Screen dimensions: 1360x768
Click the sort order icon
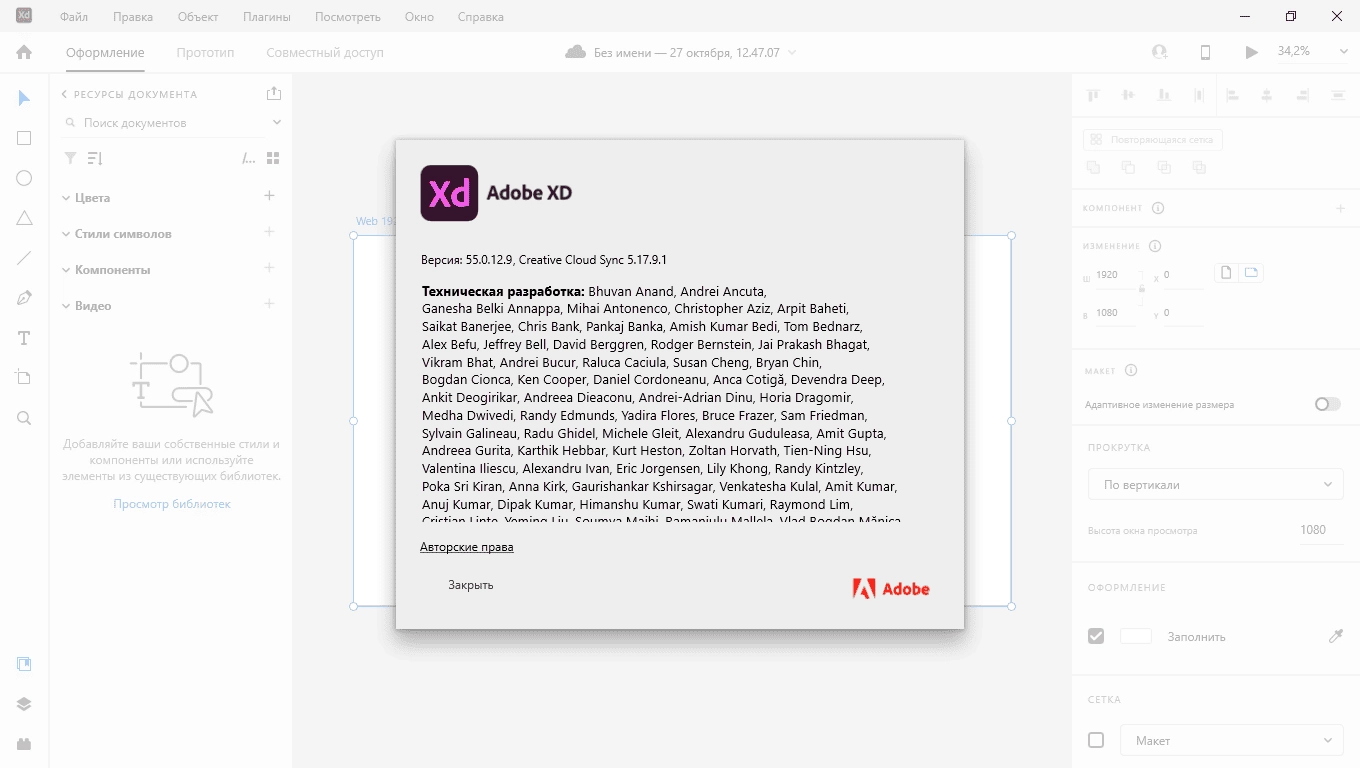click(x=95, y=158)
